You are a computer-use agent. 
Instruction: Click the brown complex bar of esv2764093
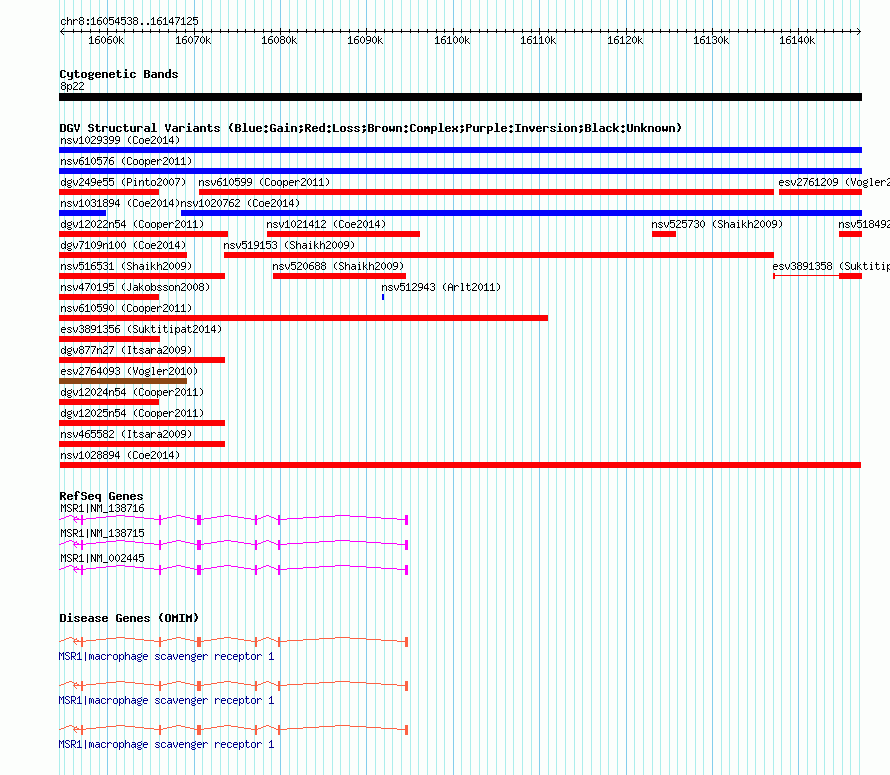click(123, 381)
